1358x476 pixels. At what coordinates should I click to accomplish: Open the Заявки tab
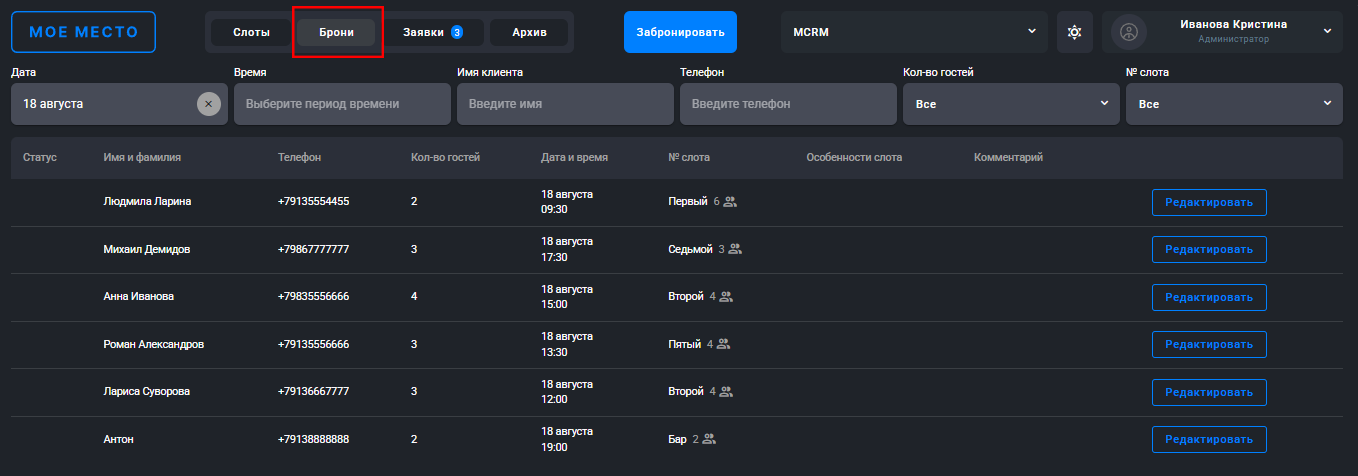pos(433,32)
